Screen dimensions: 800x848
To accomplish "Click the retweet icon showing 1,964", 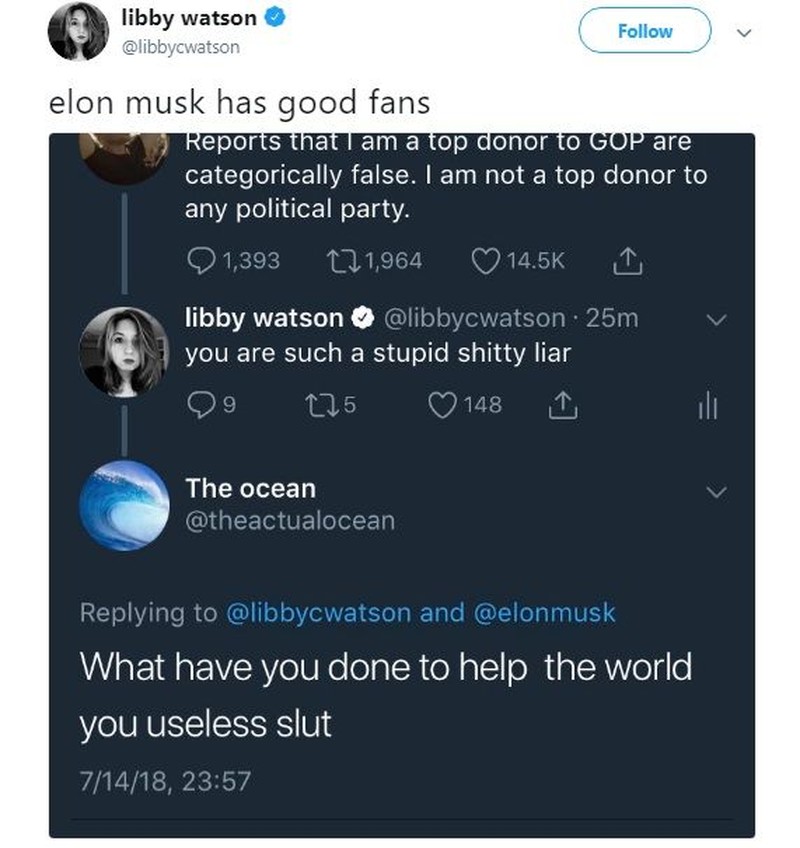I will [341, 261].
